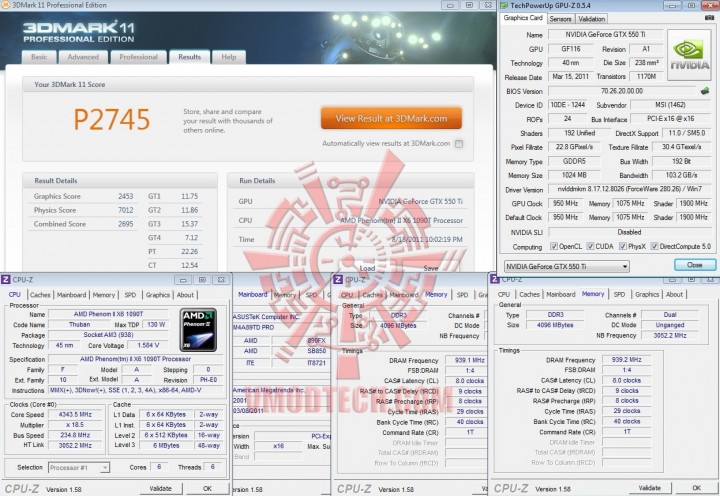Open the Help tab in 3DMark 11
The image size is (720, 496).
229,57
